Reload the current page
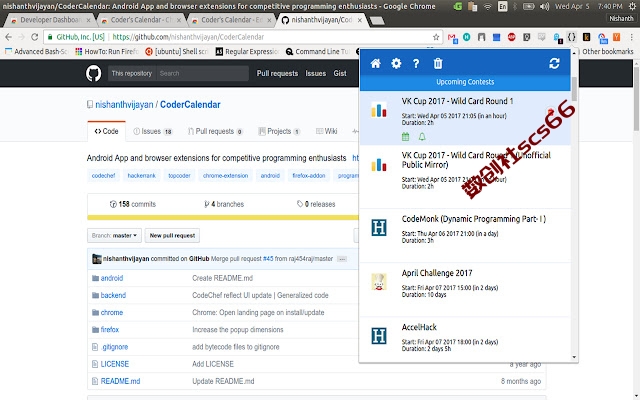 coord(35,37)
